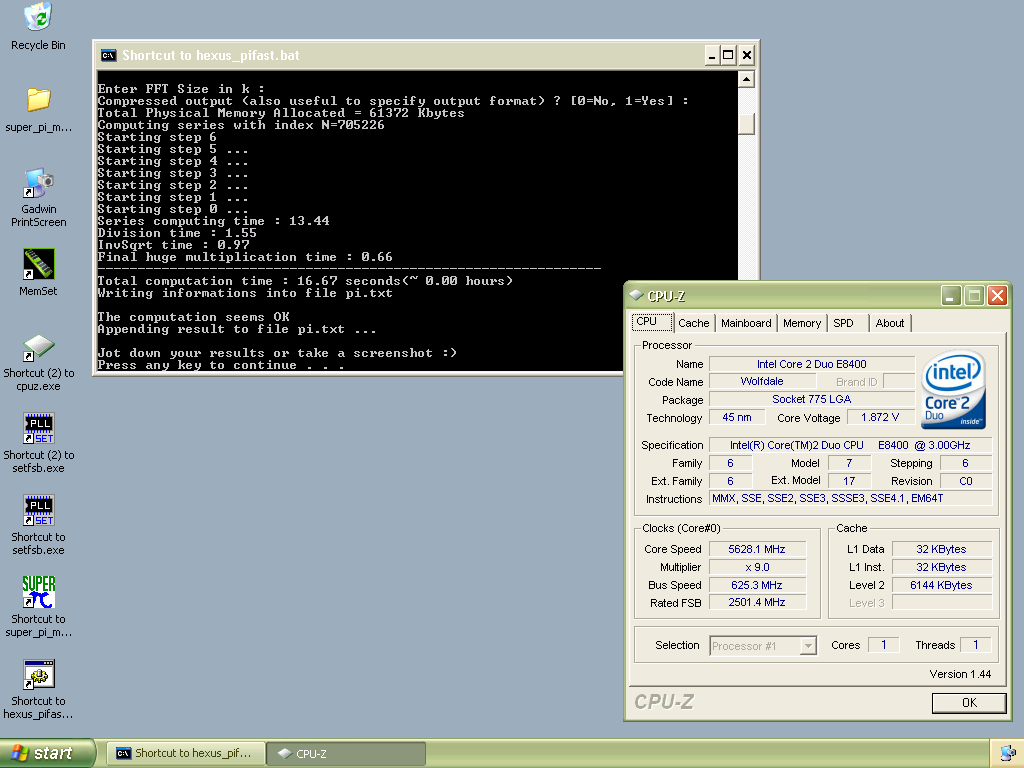Image resolution: width=1024 pixels, height=768 pixels.
Task: Click the L1 Data value 32 KBytes
Action: point(942,549)
